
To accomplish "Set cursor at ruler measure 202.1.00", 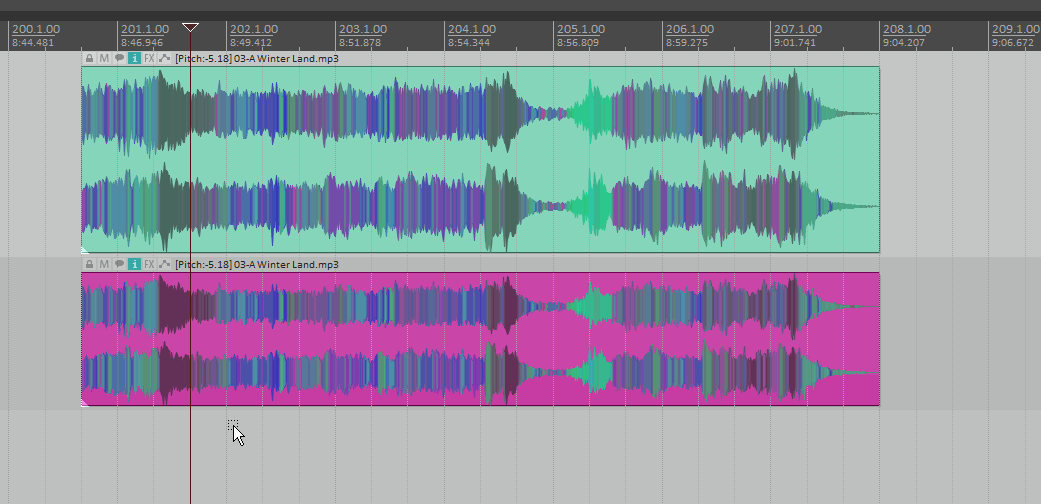I will click(x=254, y=29).
